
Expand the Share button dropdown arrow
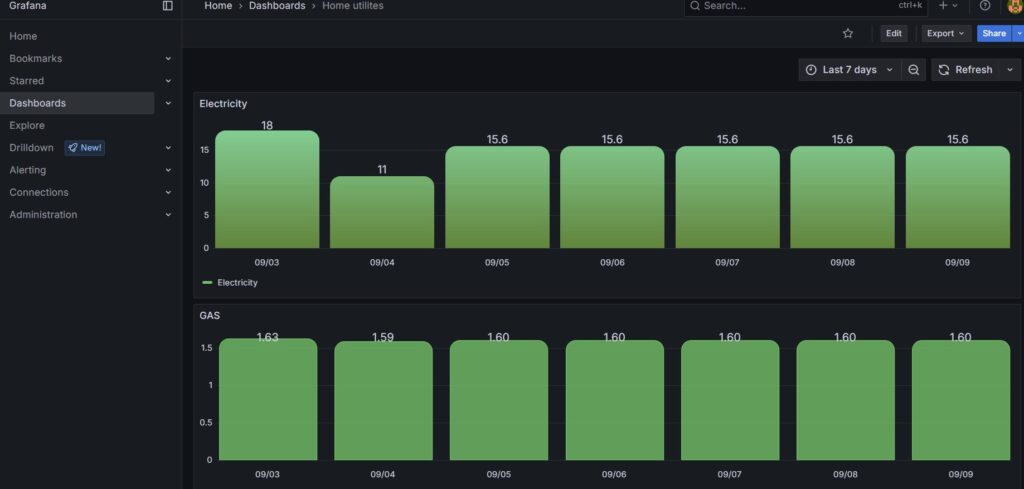1018,33
